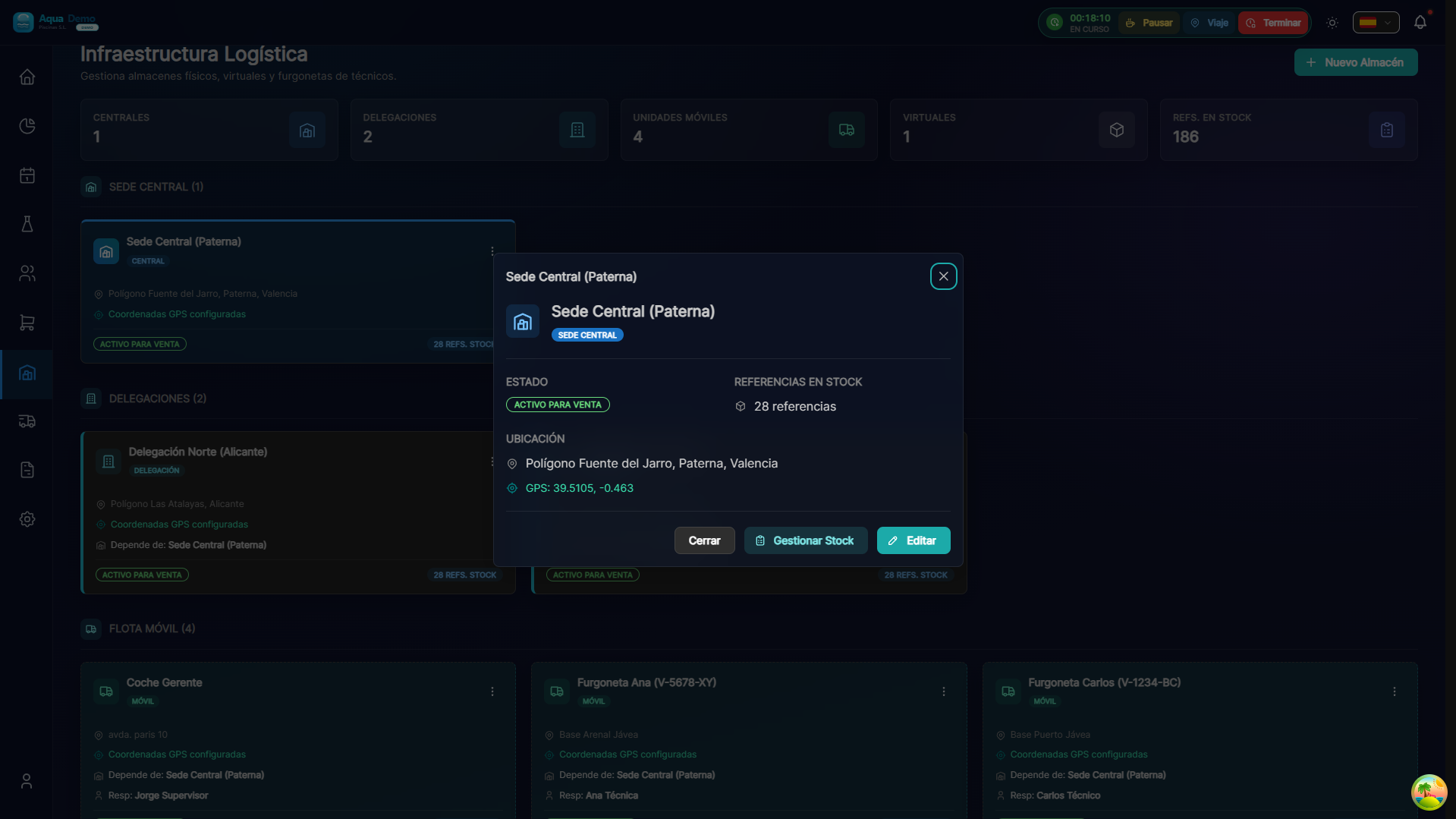1456x819 pixels.
Task: Click the FLOTA MÓVIL (4) section header
Action: pos(152,628)
